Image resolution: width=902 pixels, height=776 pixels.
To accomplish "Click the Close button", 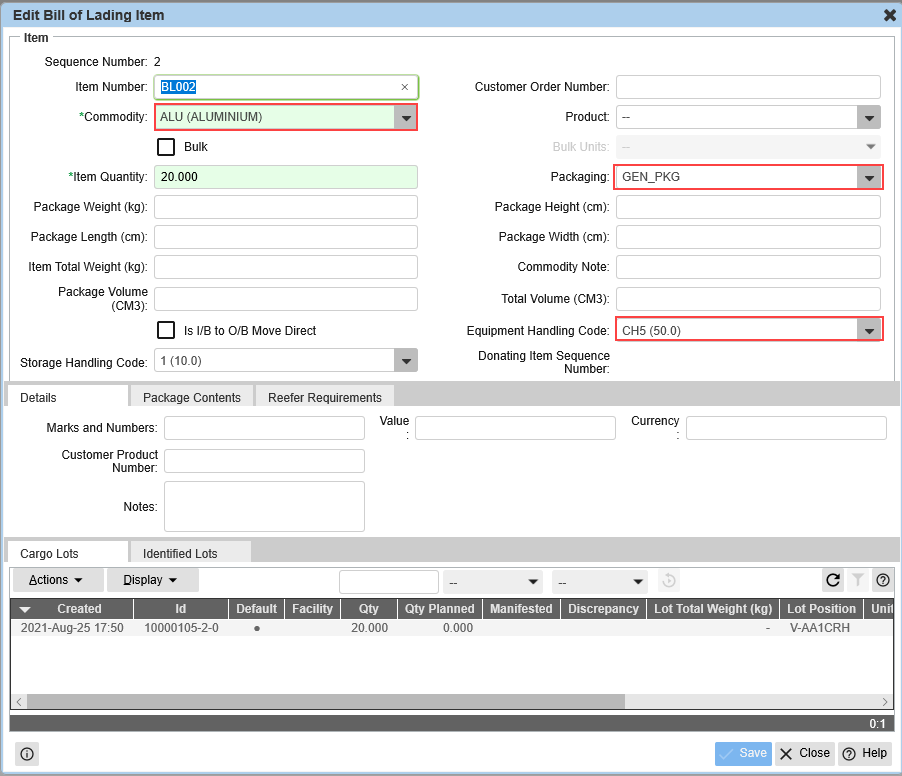I will pyautogui.click(x=804, y=754).
